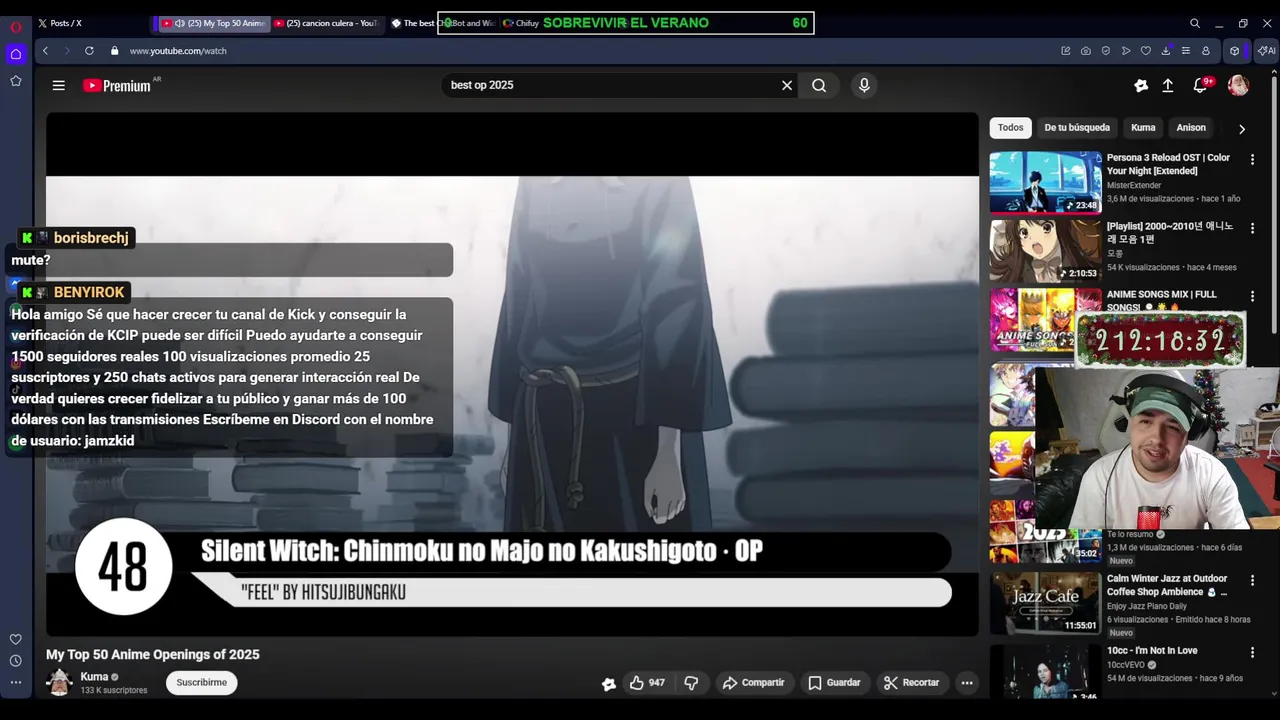The width and height of the screenshot is (1280, 720).
Task: Open Opera sidebar heart icon
Action: (x=15, y=639)
